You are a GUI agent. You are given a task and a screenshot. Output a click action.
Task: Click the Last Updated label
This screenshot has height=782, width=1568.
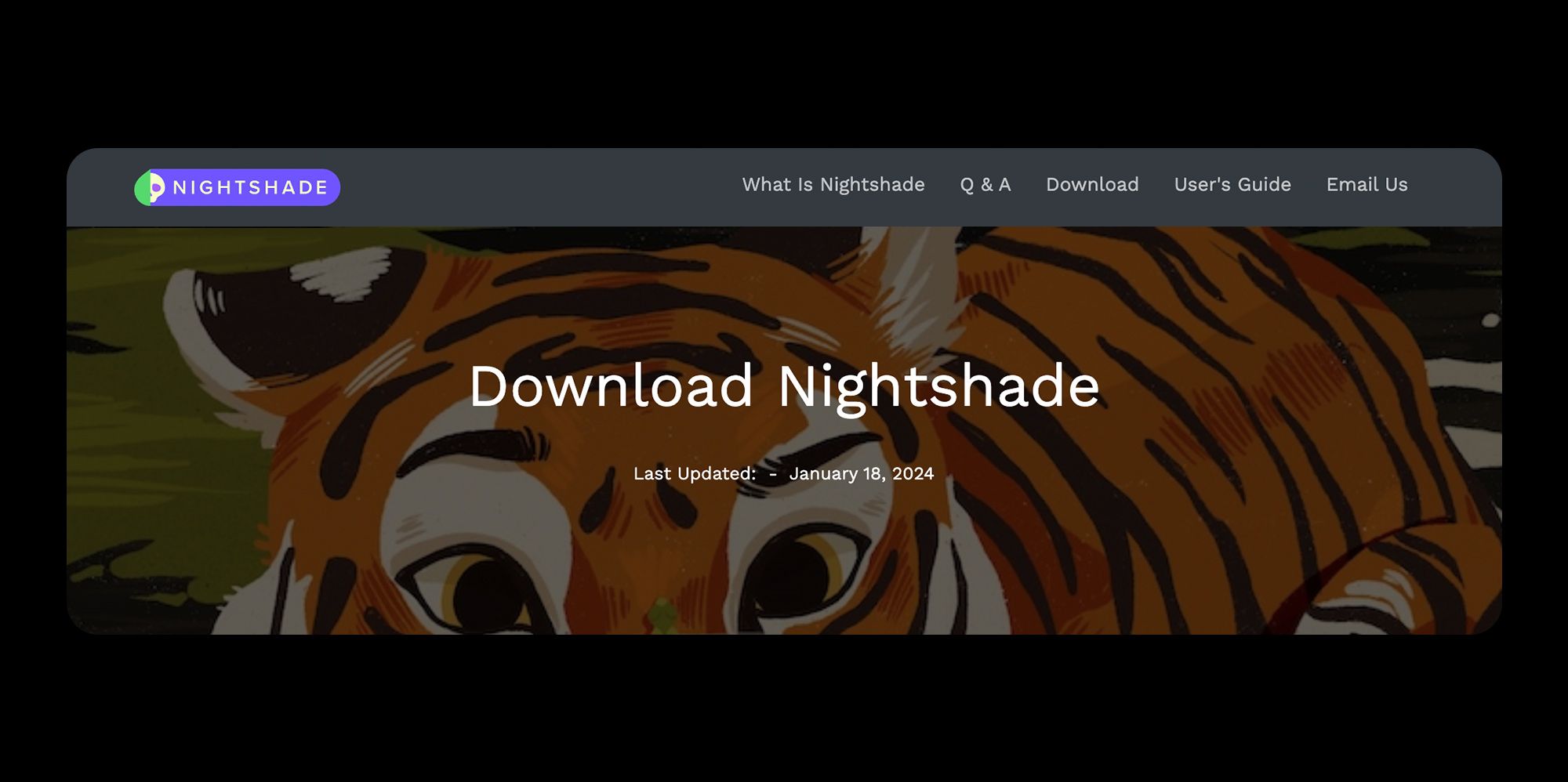click(x=695, y=473)
